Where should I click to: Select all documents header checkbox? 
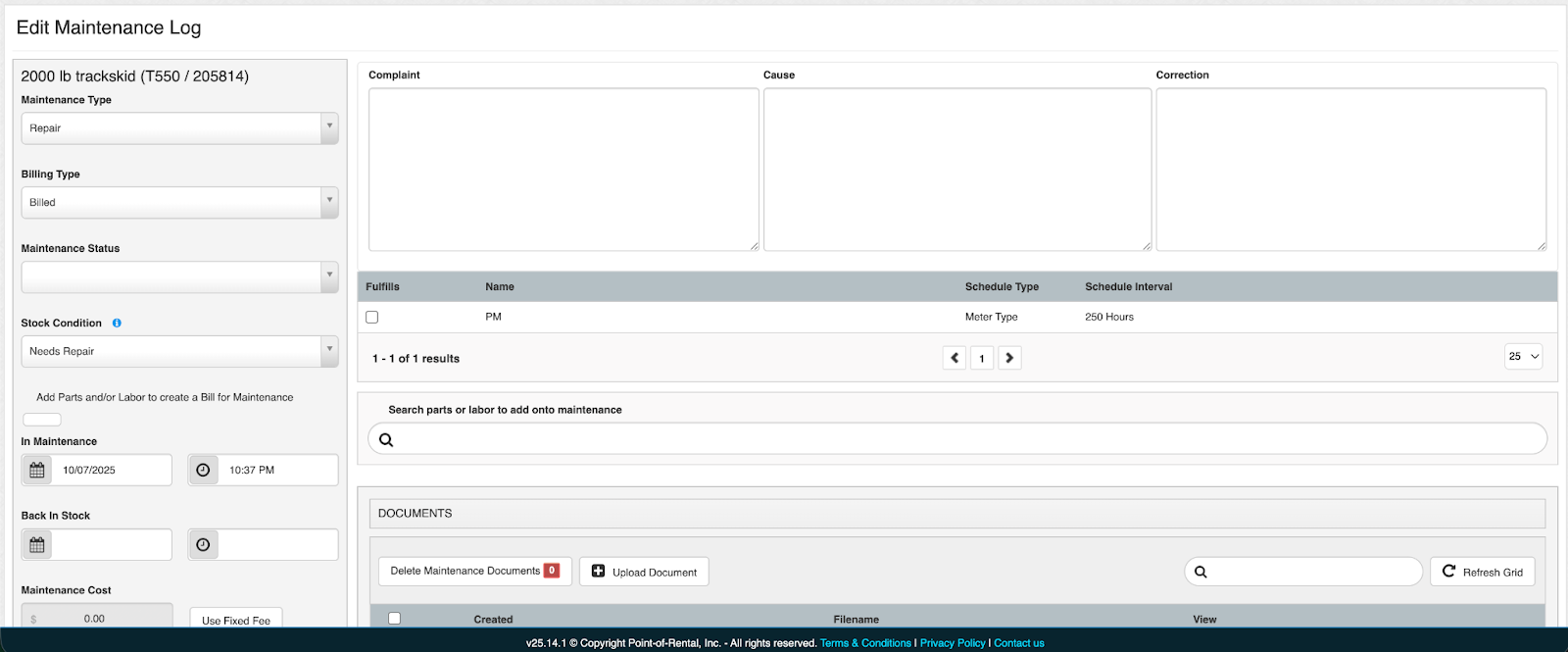pyautogui.click(x=394, y=619)
